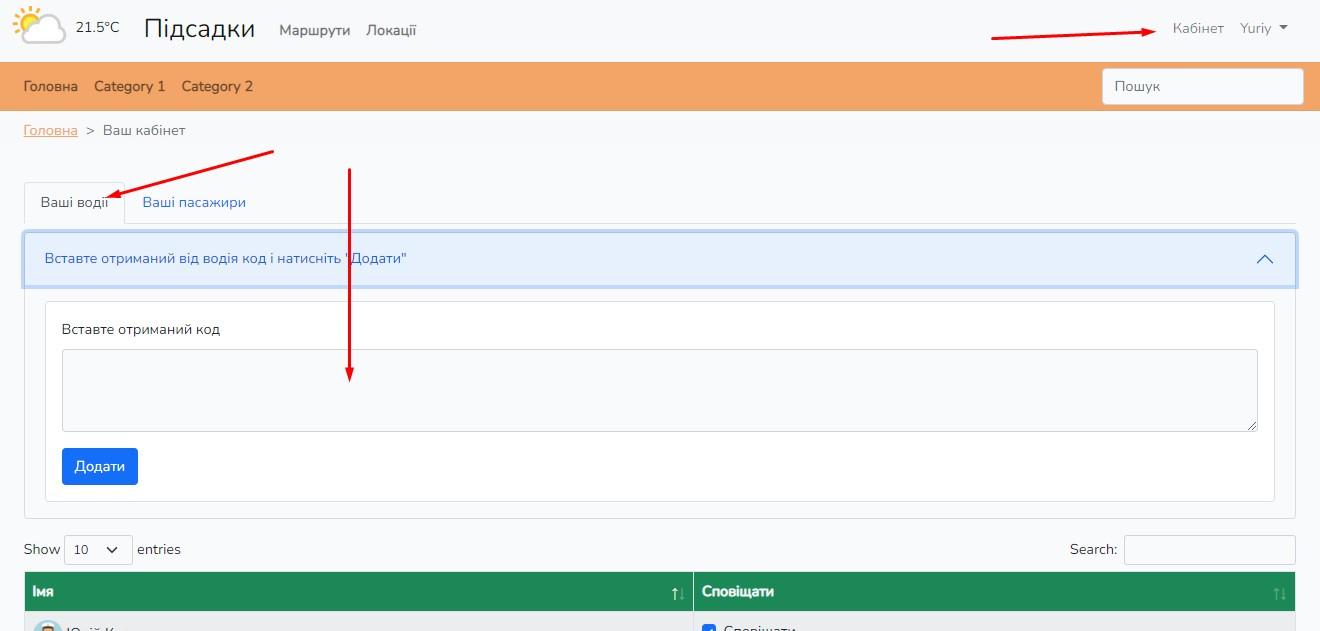Go to Кабінет link in header
1320x631 pixels.
(1198, 28)
